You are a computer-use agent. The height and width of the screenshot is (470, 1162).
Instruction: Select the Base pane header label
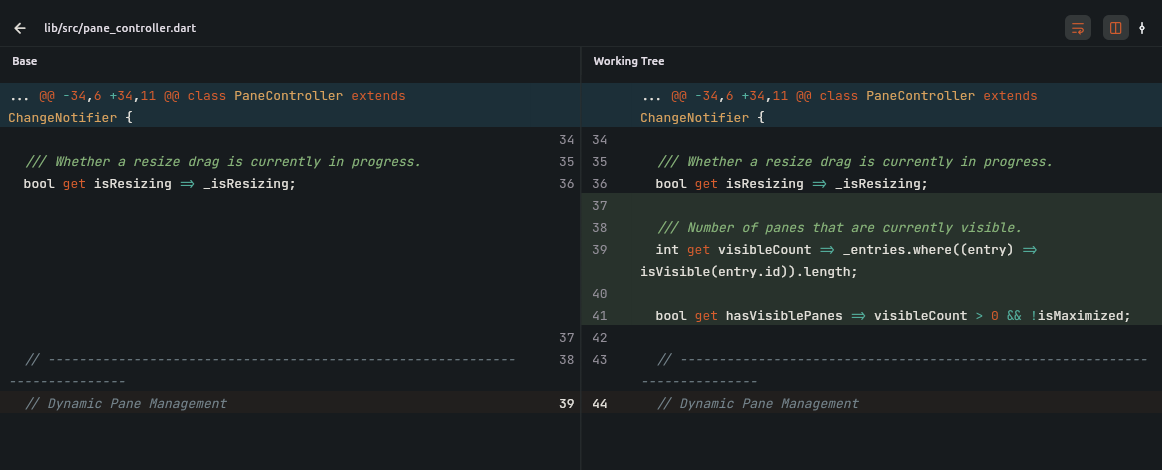coord(24,61)
